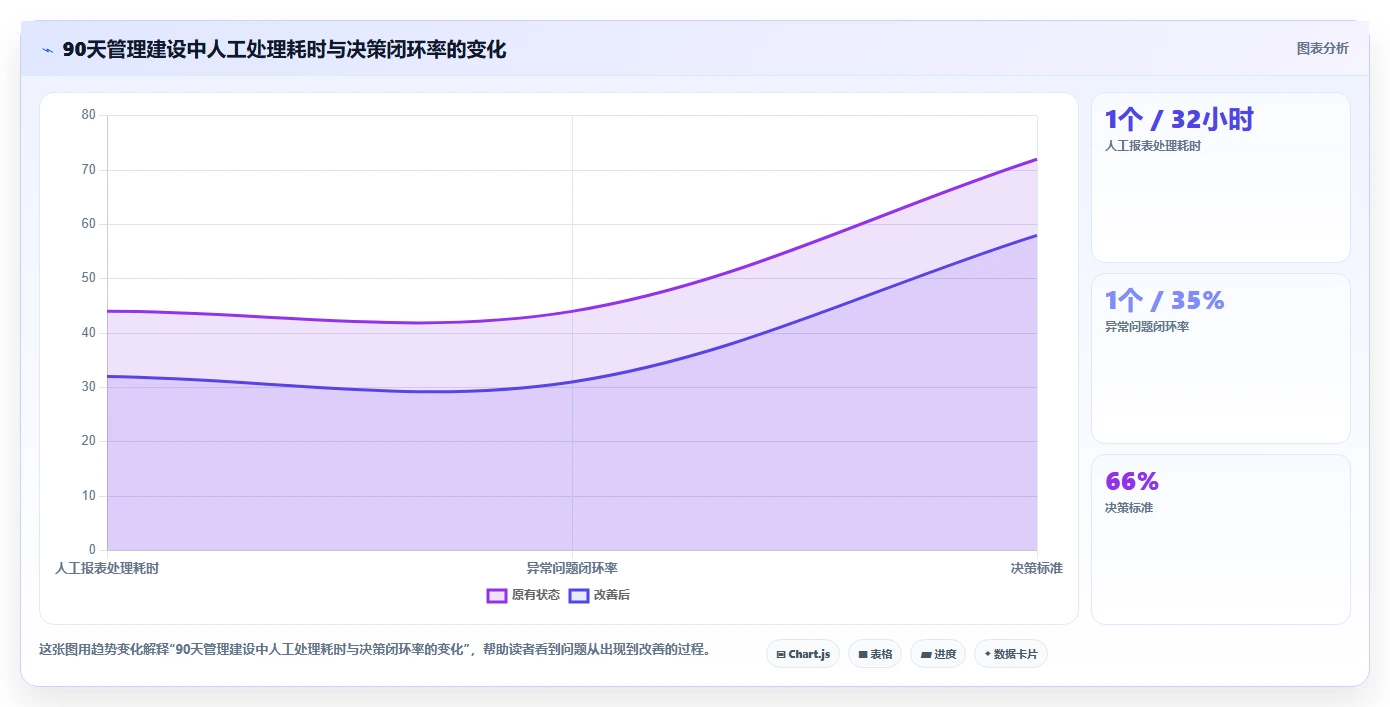
Task: Click the 66% card value
Action: coord(1132,481)
